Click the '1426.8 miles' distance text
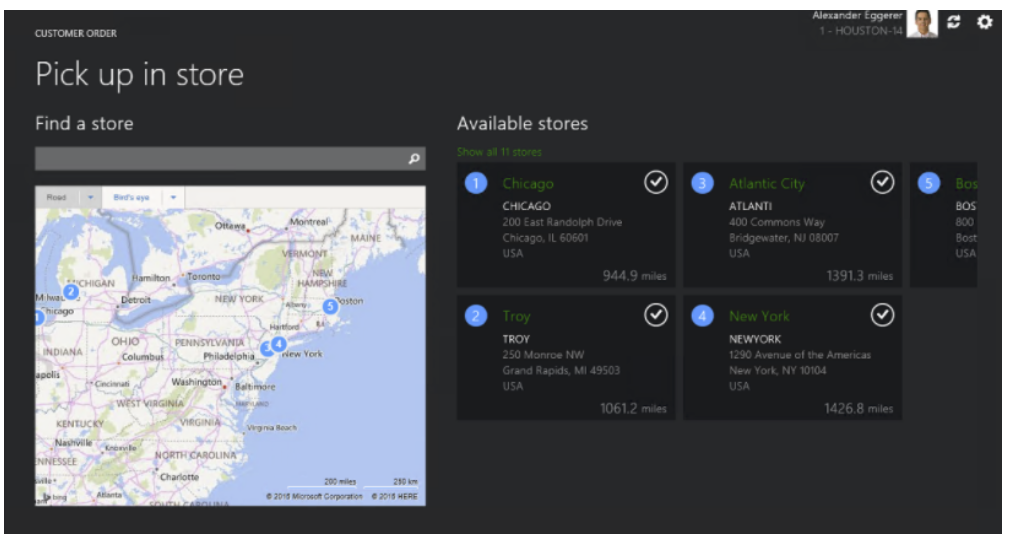1012x546 pixels. 858,409
